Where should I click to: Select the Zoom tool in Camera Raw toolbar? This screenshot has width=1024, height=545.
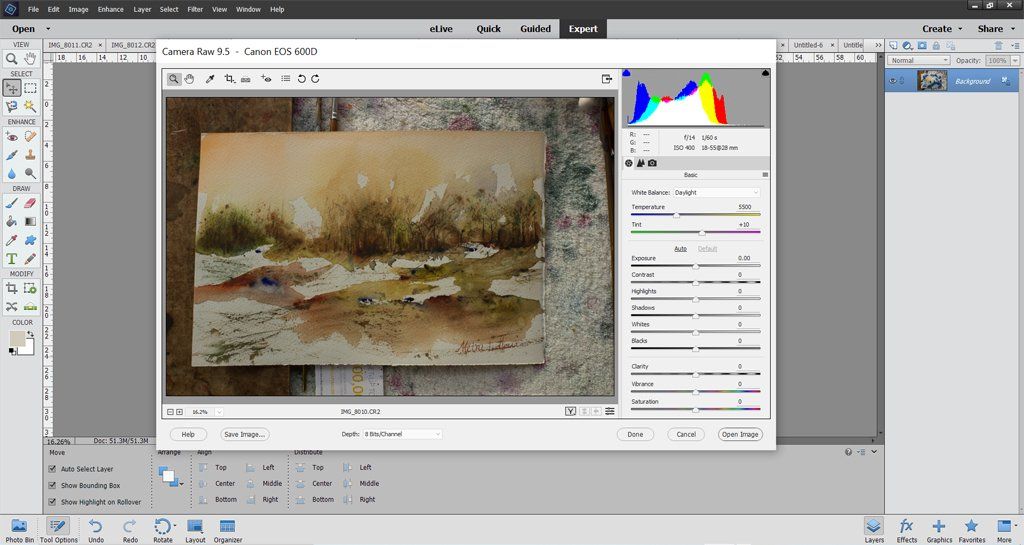click(x=174, y=79)
